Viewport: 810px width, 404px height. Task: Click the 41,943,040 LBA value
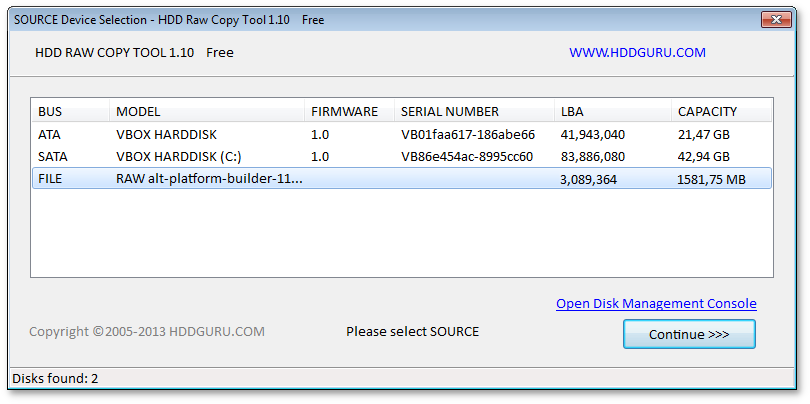pyautogui.click(x=593, y=134)
